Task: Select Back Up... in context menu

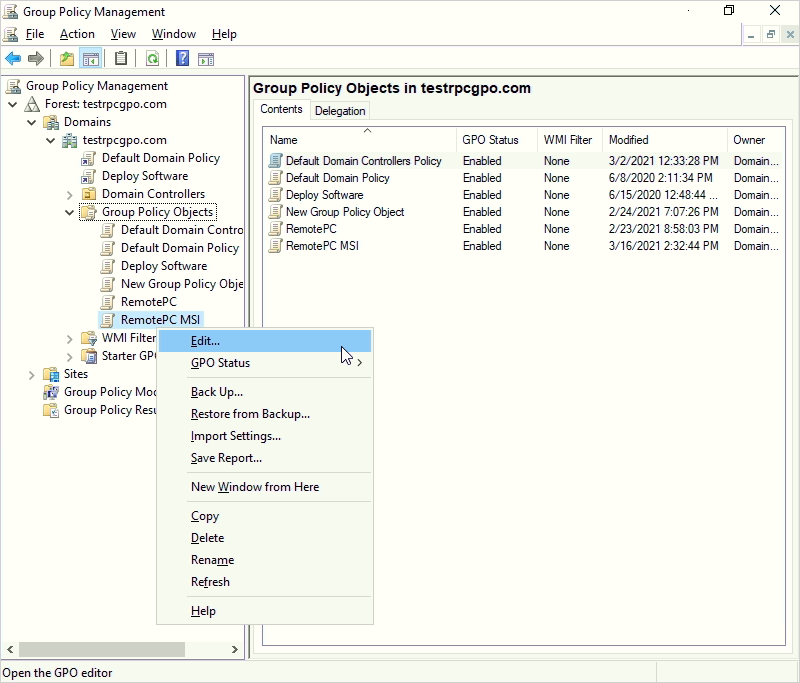Action: [x=217, y=392]
